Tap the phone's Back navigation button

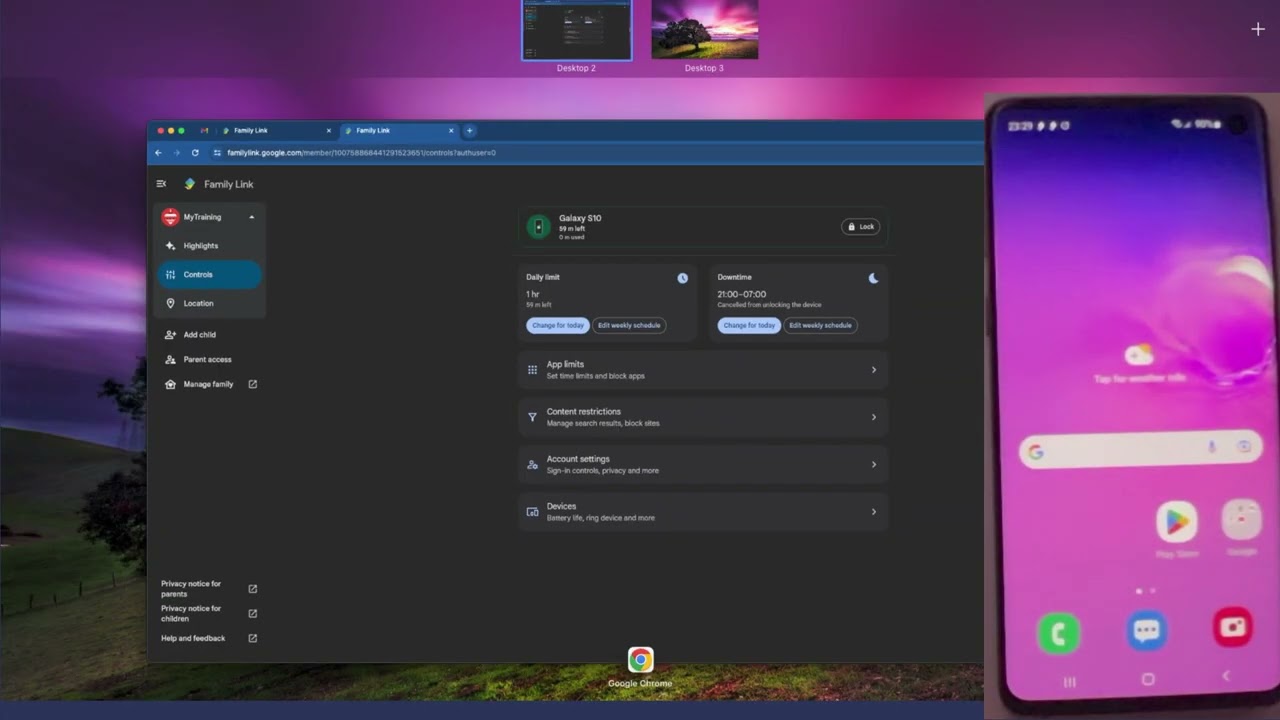tap(1227, 676)
